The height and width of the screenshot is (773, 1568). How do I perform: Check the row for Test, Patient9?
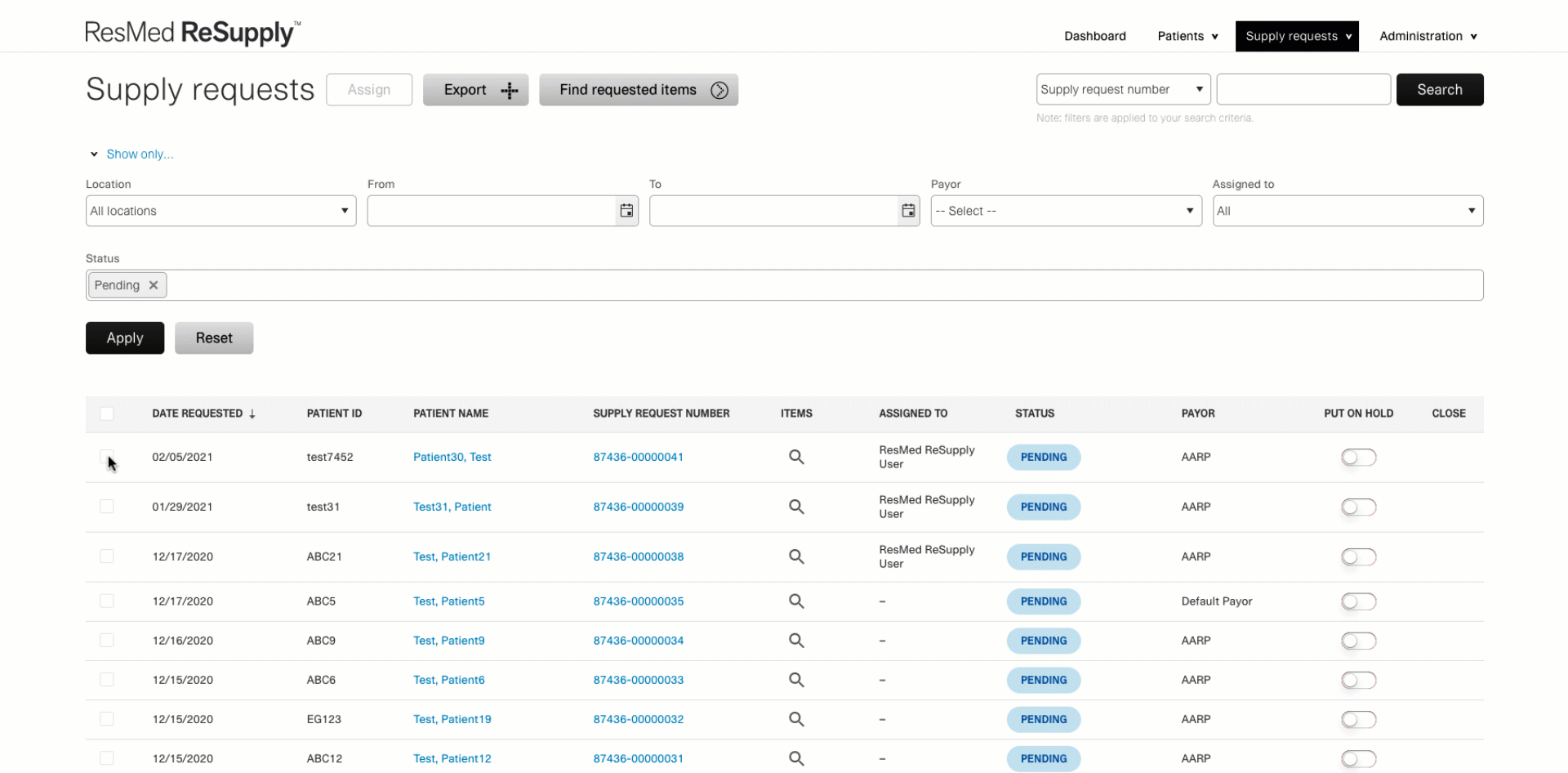coord(107,641)
